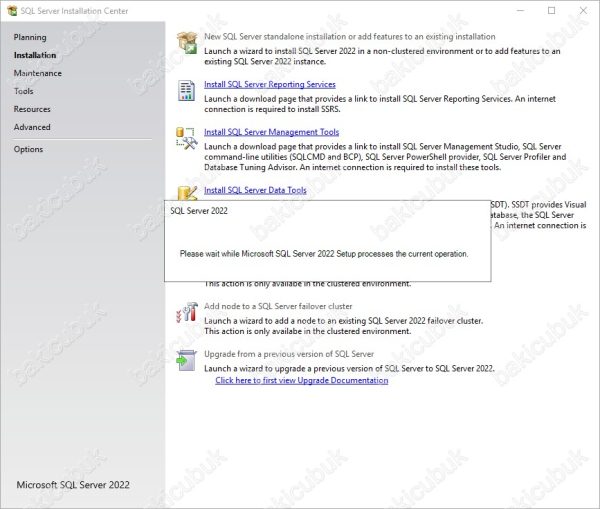This screenshot has height=509, width=600.
Task: Open Install SQL Server Management Tools link
Action: (x=271, y=132)
